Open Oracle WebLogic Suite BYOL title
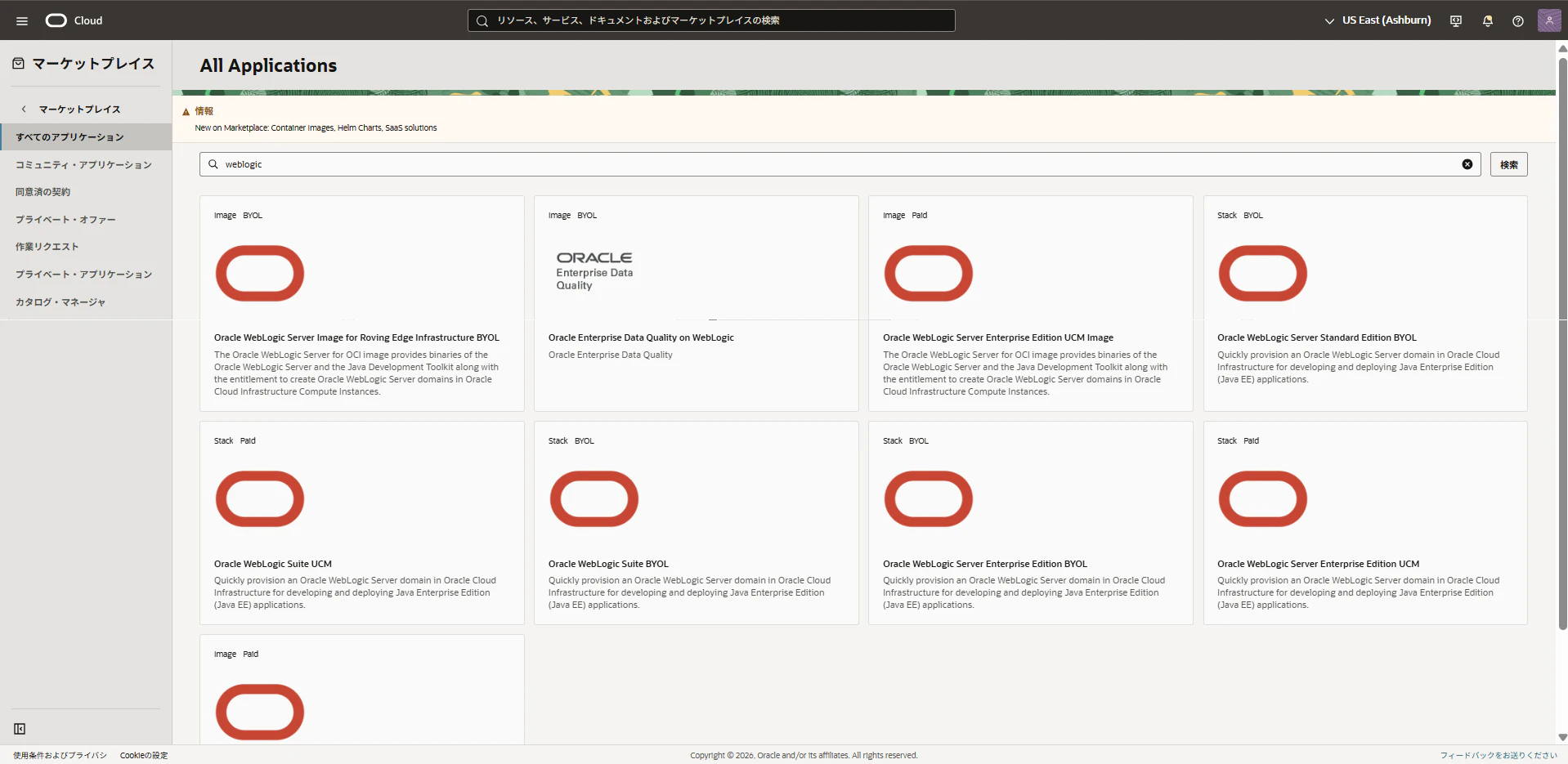Image resolution: width=1568 pixels, height=764 pixels. click(x=608, y=564)
